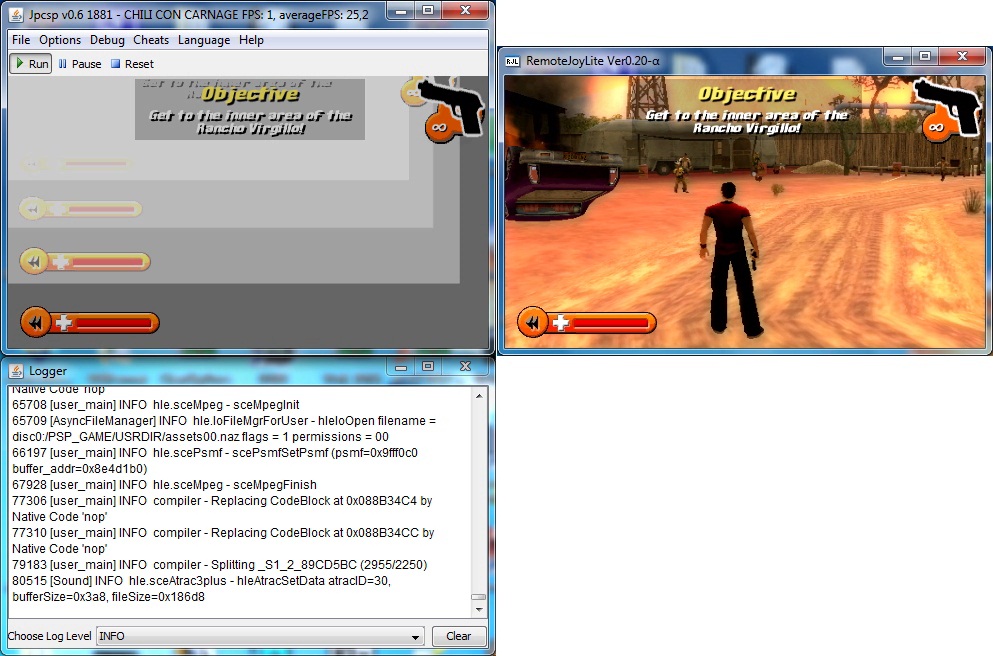Toggle Pause in the Jpcsp toolbar
This screenshot has height=656, width=993.
(80, 64)
